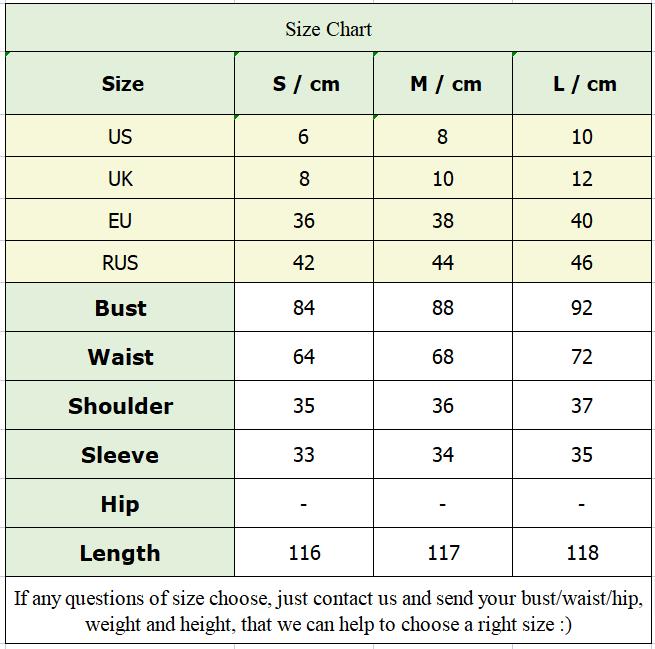This screenshot has width=655, height=649.
Task: Select the Length row label
Action: tap(120, 553)
